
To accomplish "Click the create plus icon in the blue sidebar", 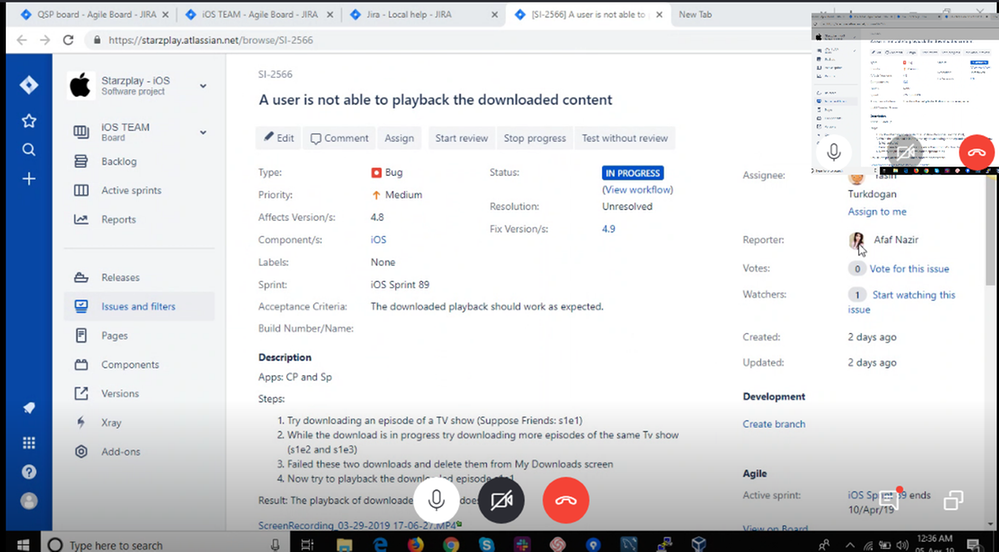I will click(29, 179).
